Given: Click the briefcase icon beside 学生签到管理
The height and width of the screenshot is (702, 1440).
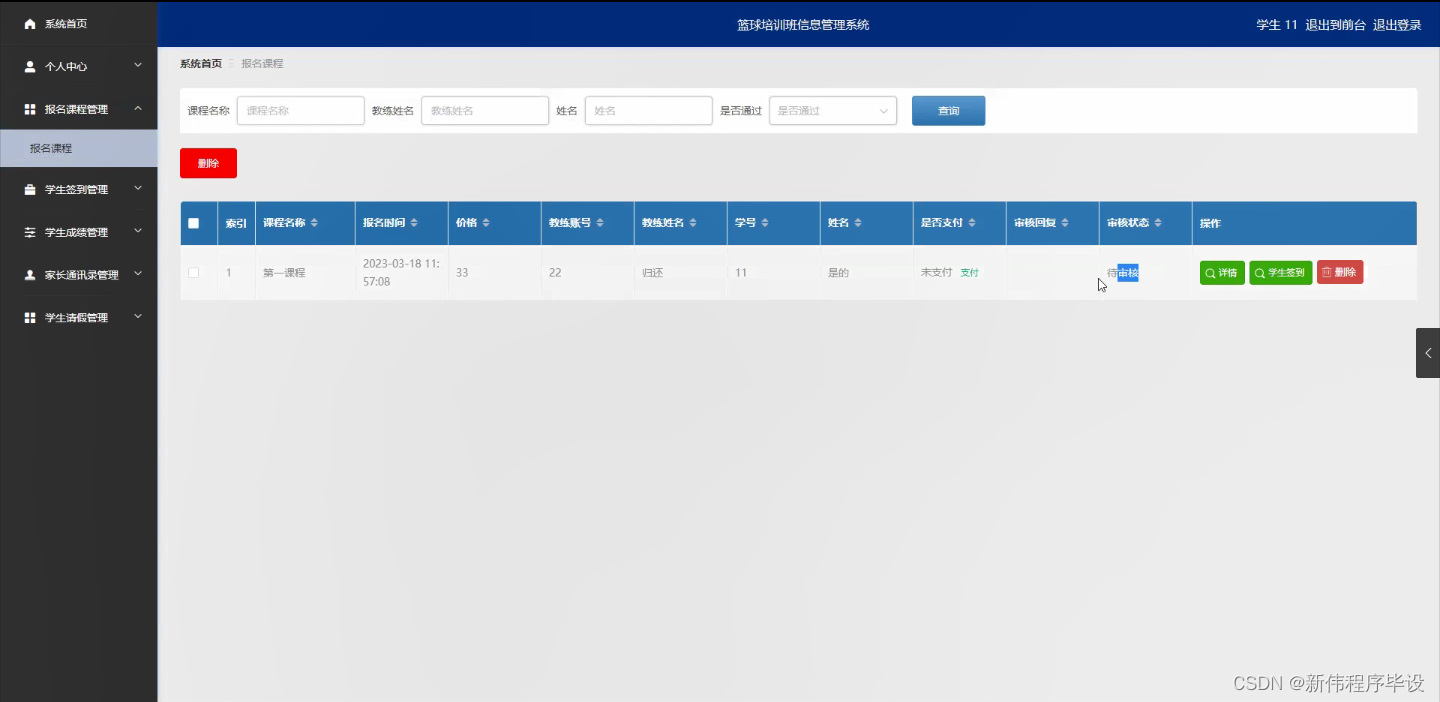Looking at the screenshot, I should point(30,189).
